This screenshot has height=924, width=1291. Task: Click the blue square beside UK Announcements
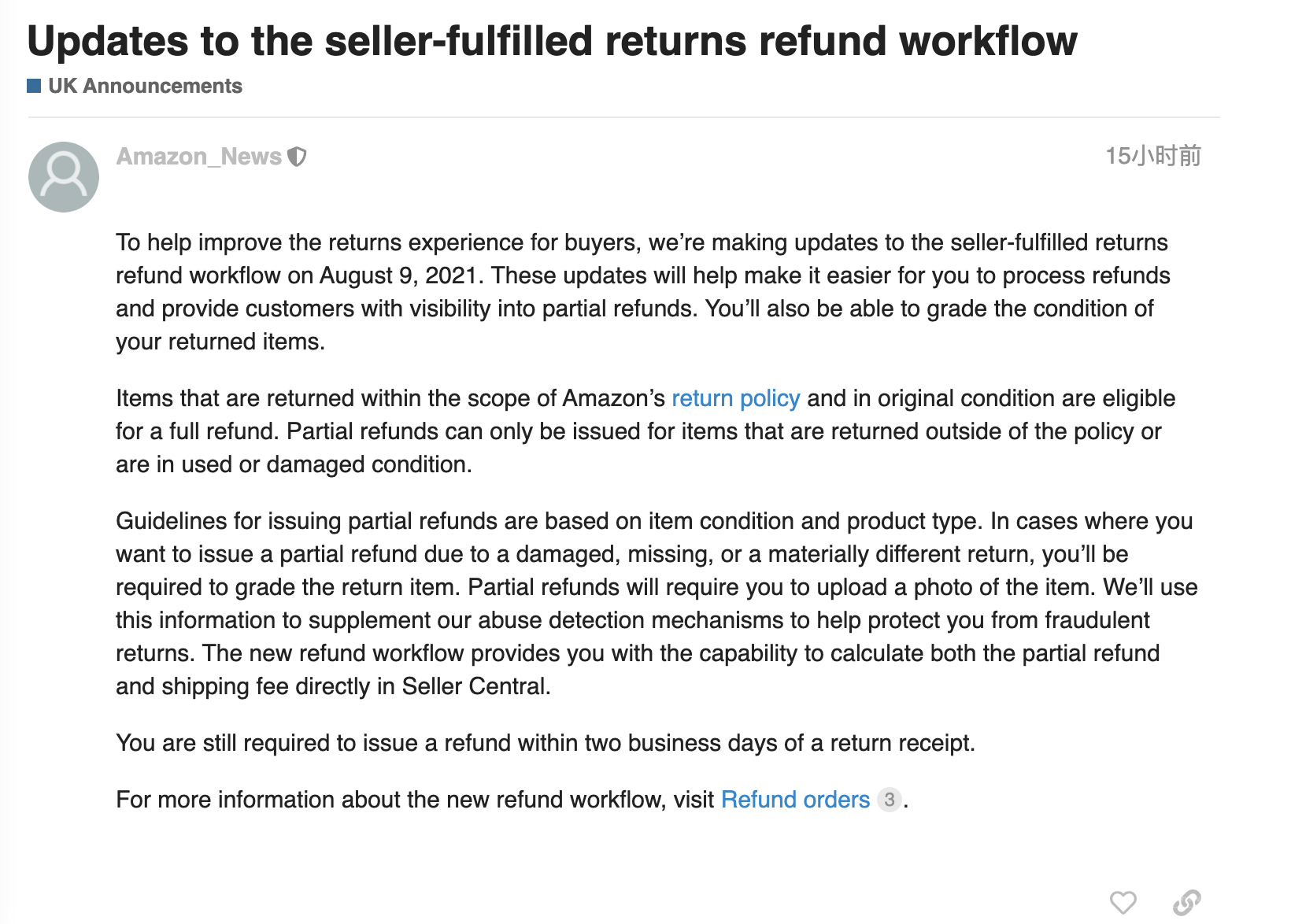point(34,86)
